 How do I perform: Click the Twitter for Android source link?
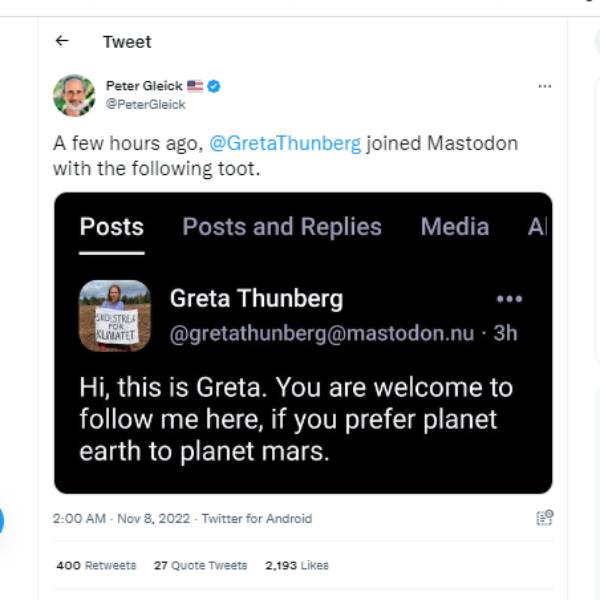[x=257, y=518]
